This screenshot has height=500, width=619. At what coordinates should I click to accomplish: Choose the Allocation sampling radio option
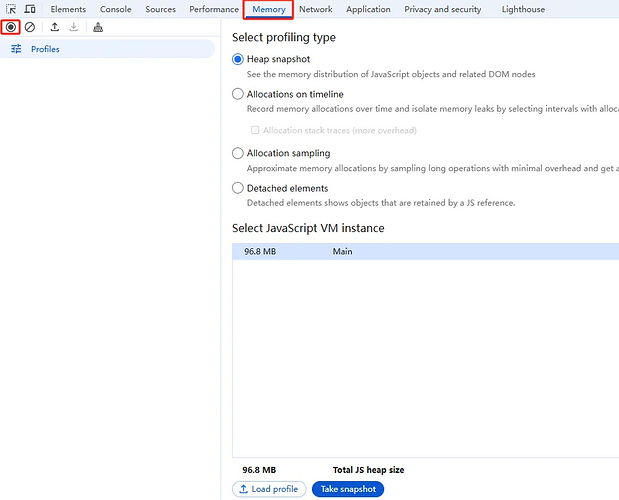click(x=238, y=153)
